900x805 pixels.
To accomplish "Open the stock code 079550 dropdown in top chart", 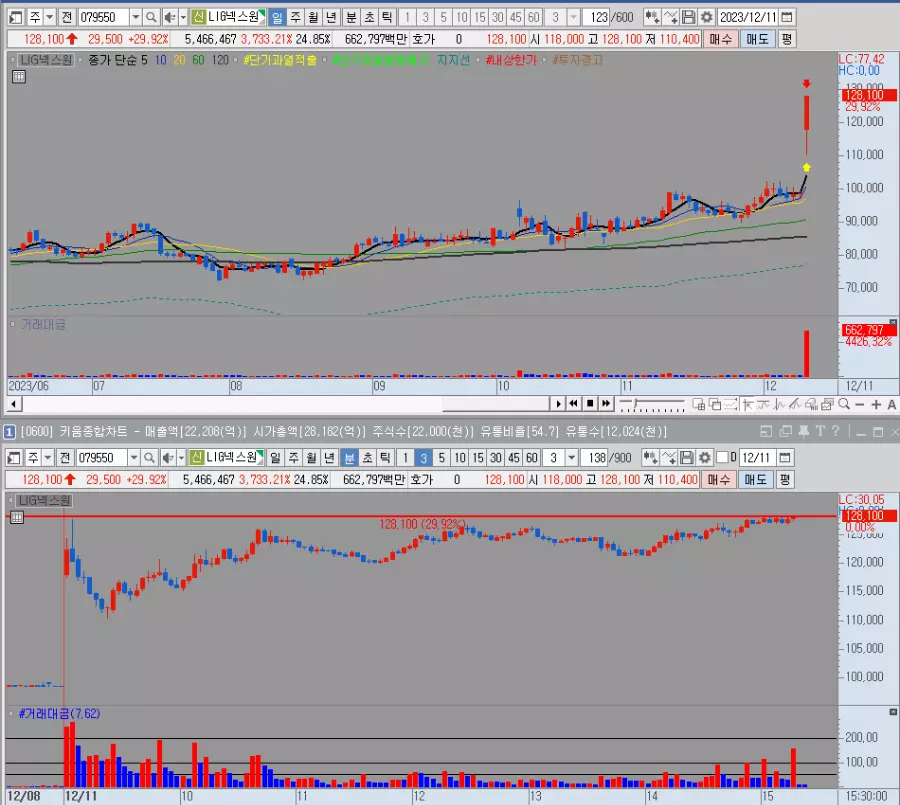I will (x=135, y=17).
